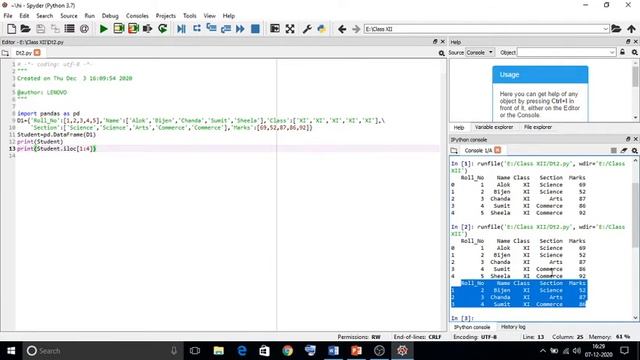Clear console with pencil icon
The image size is (640, 360).
(x=624, y=151)
